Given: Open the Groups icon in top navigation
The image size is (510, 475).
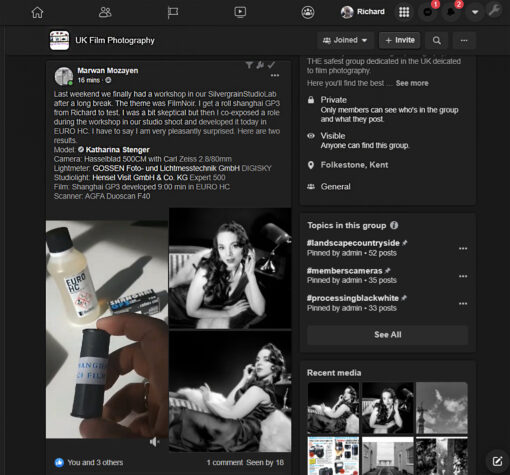Looking at the screenshot, I should [308, 12].
